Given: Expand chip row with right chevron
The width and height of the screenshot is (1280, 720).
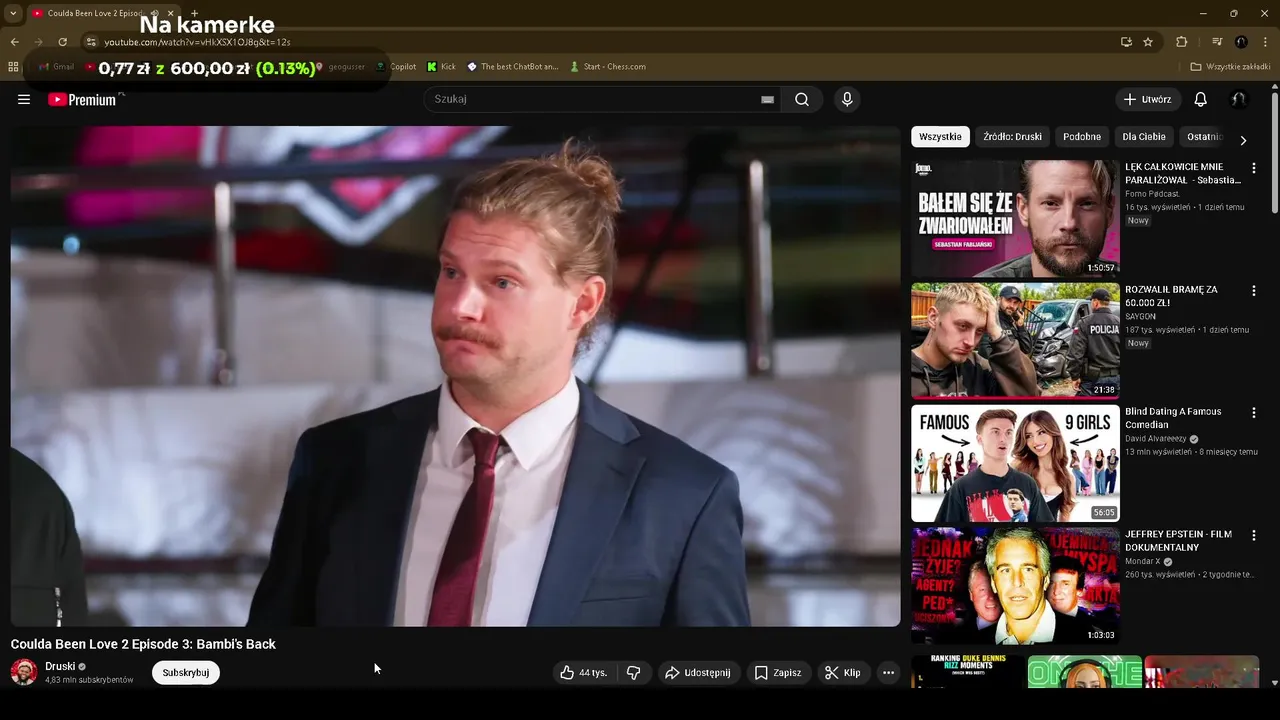Looking at the screenshot, I should tap(1243, 140).
